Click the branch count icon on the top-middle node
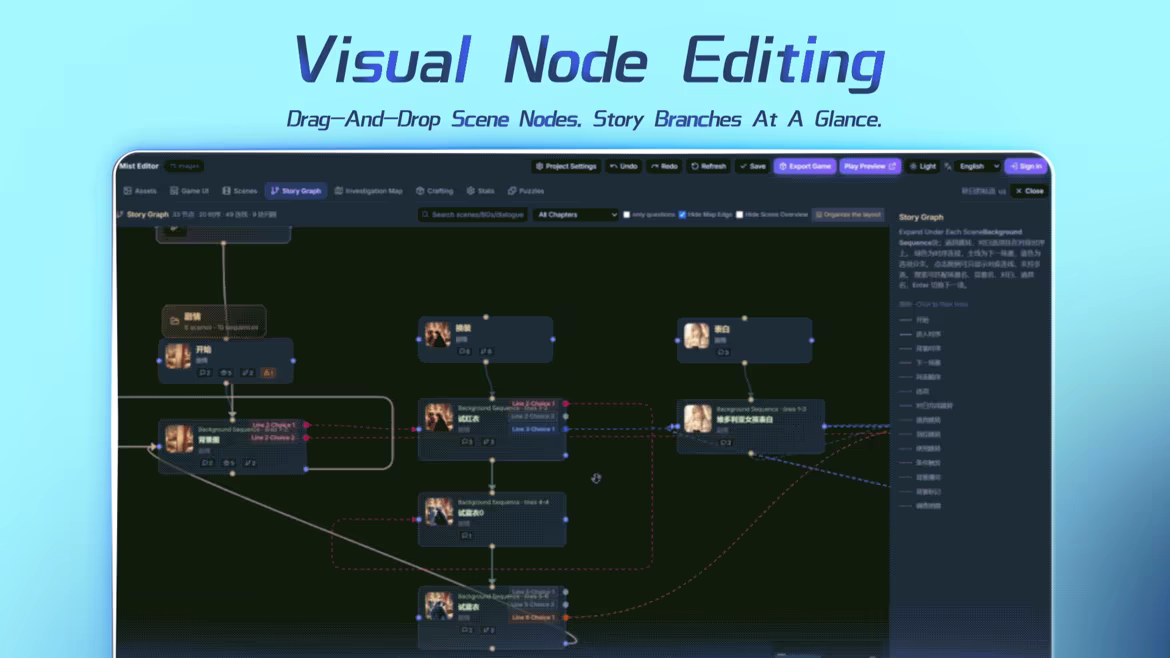The width and height of the screenshot is (1170, 658). click(x=486, y=351)
